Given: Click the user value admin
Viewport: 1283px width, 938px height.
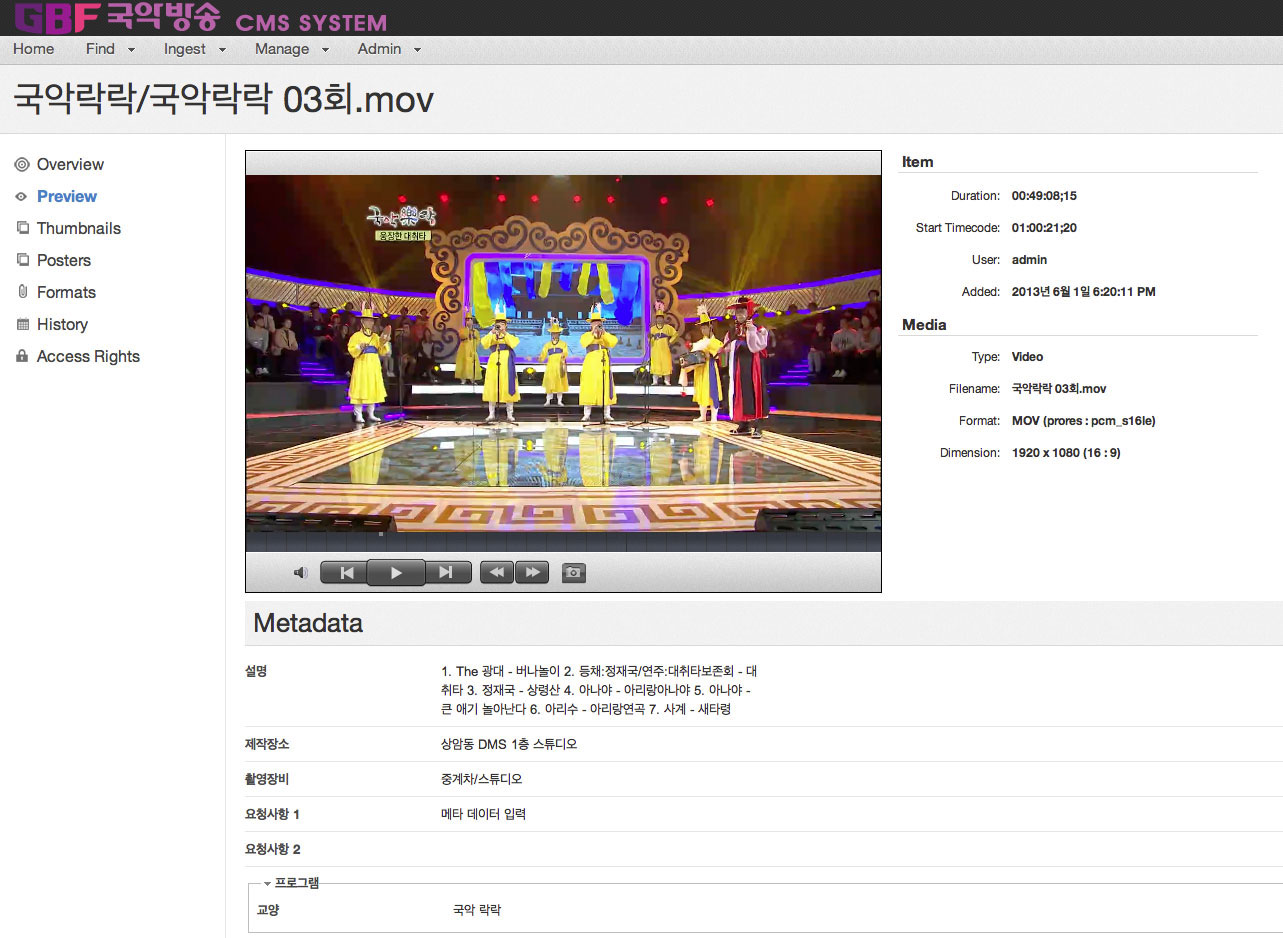Looking at the screenshot, I should [x=1029, y=260].
